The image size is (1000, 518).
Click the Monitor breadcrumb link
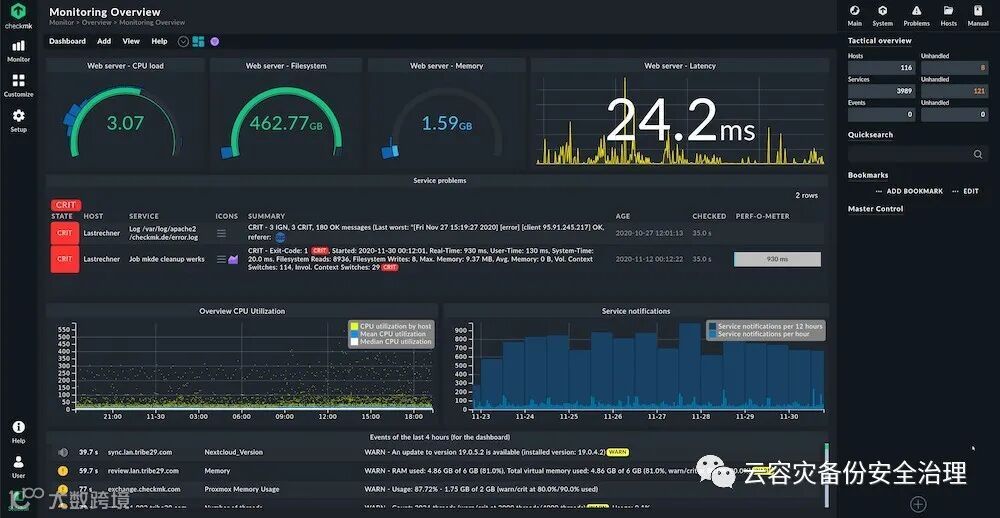tap(61, 22)
